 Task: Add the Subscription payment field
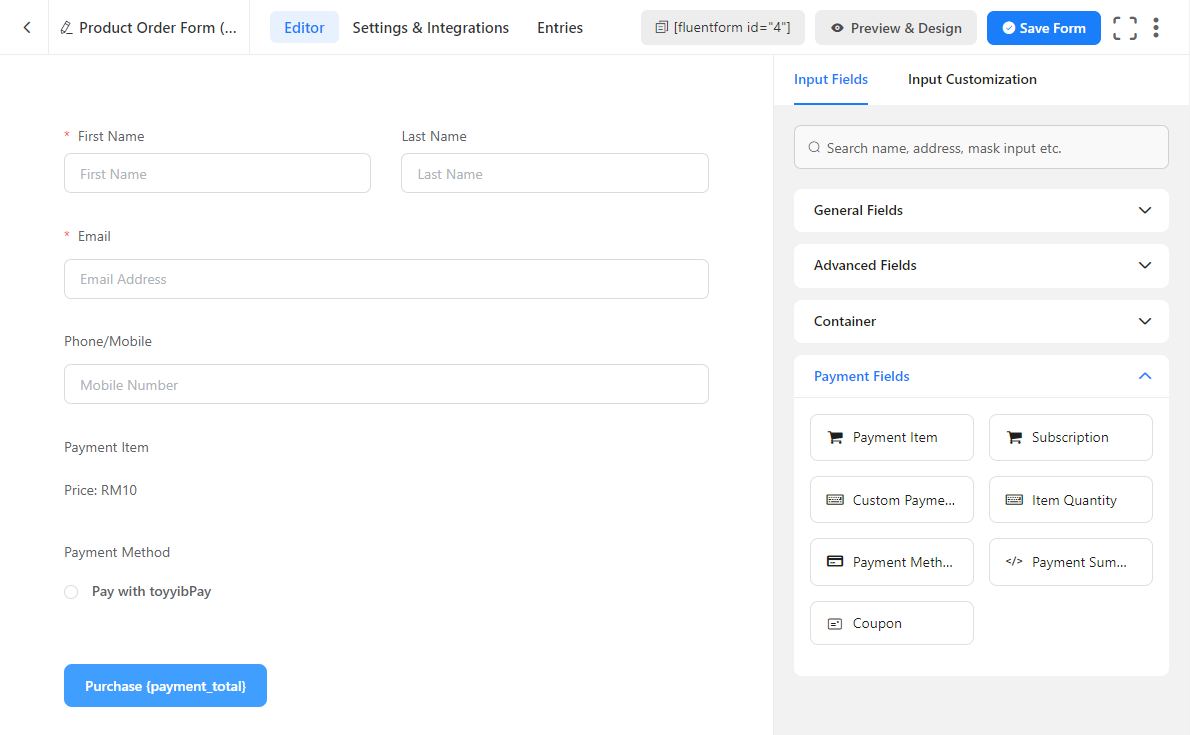tap(1070, 437)
